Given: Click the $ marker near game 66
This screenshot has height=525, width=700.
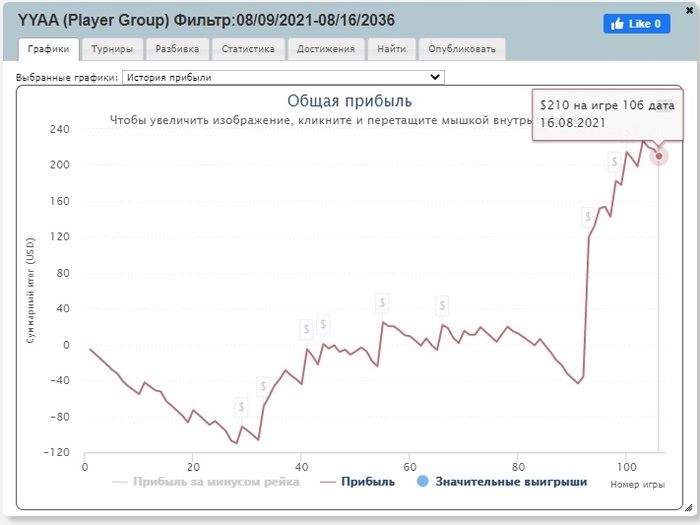Looking at the screenshot, I should pyautogui.click(x=442, y=305).
